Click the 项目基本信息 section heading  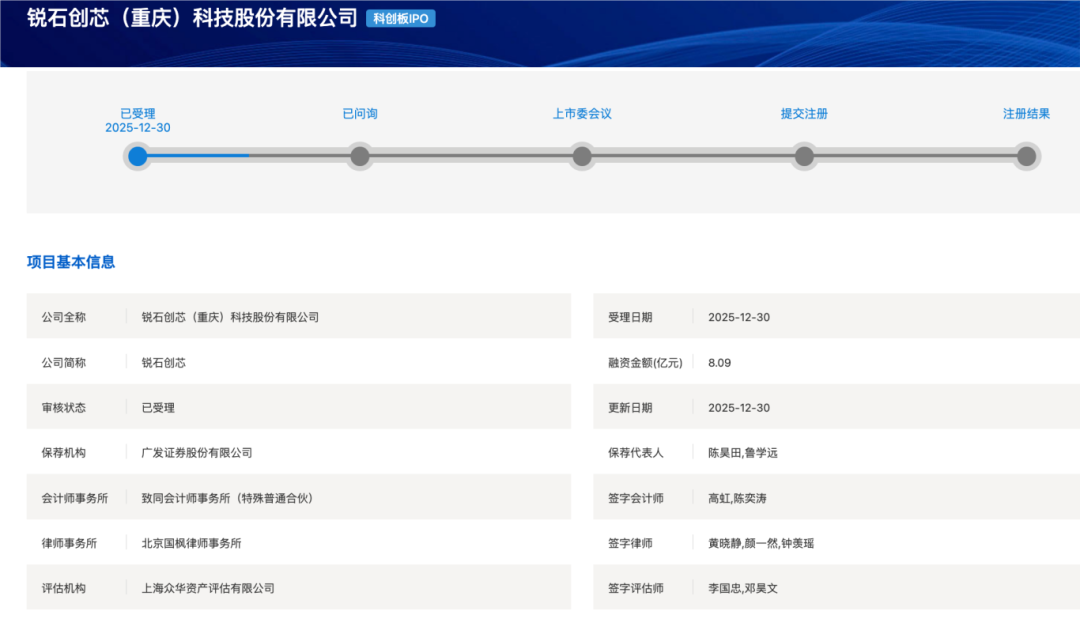tap(71, 262)
